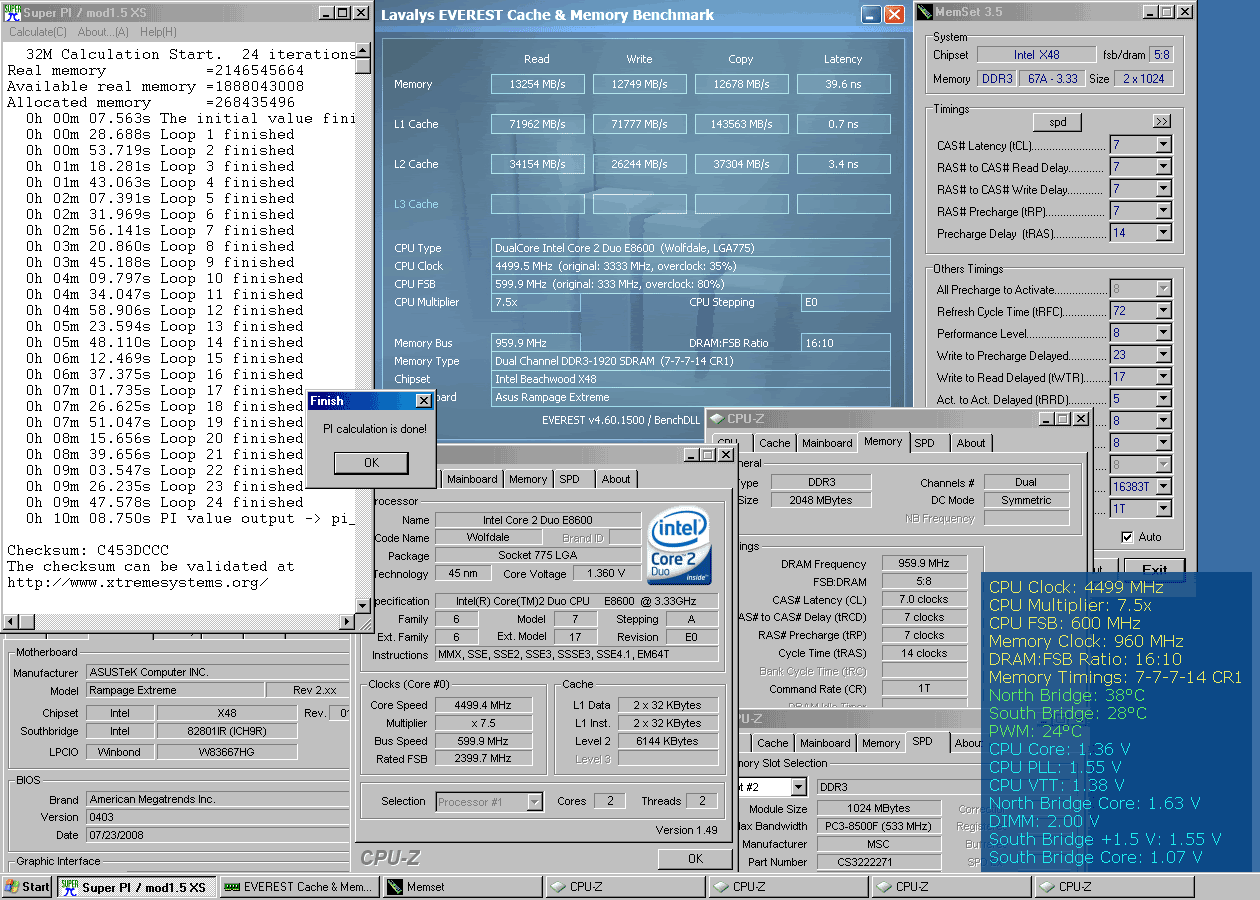Close the EVEREST benchmark window

pos(894,14)
